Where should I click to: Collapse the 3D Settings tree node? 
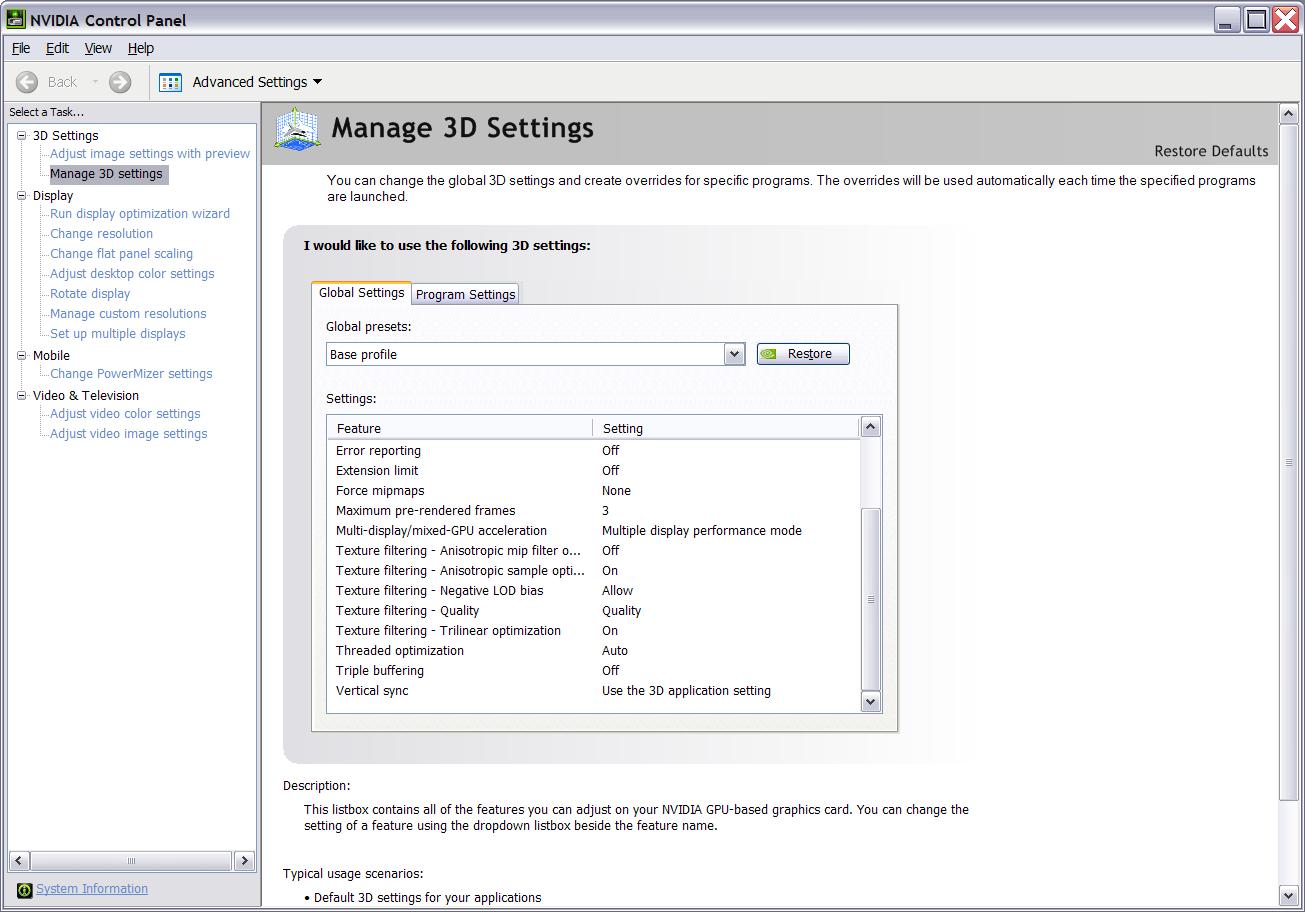(23, 135)
